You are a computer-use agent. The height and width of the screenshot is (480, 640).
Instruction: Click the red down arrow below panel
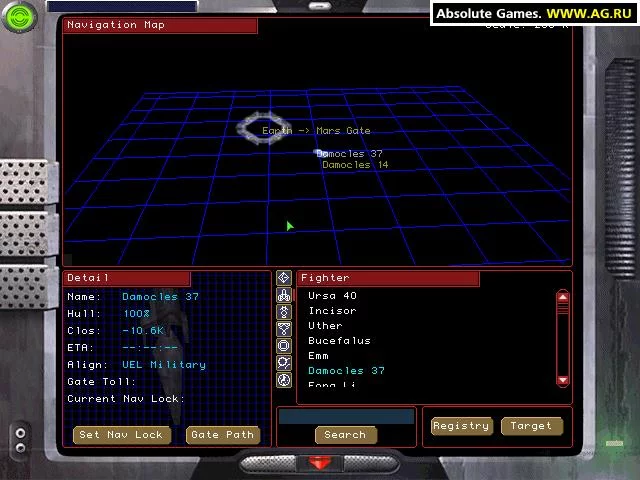[320, 463]
